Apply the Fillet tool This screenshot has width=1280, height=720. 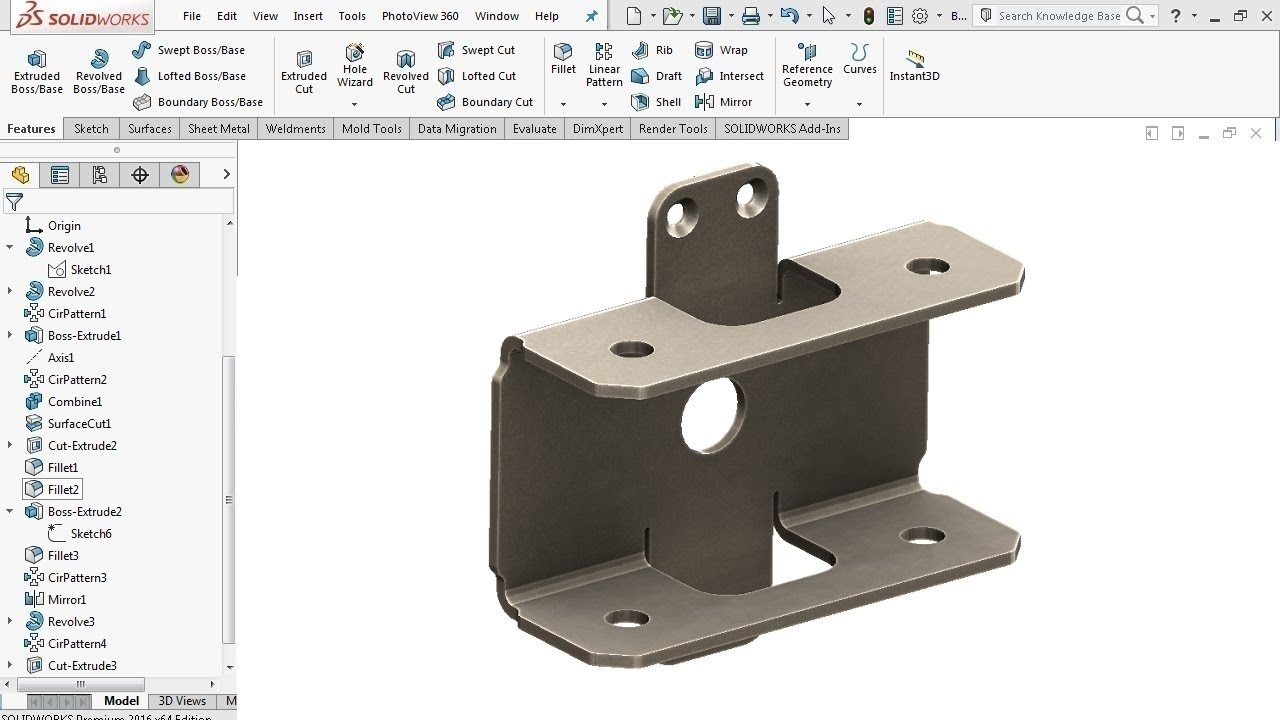click(563, 59)
